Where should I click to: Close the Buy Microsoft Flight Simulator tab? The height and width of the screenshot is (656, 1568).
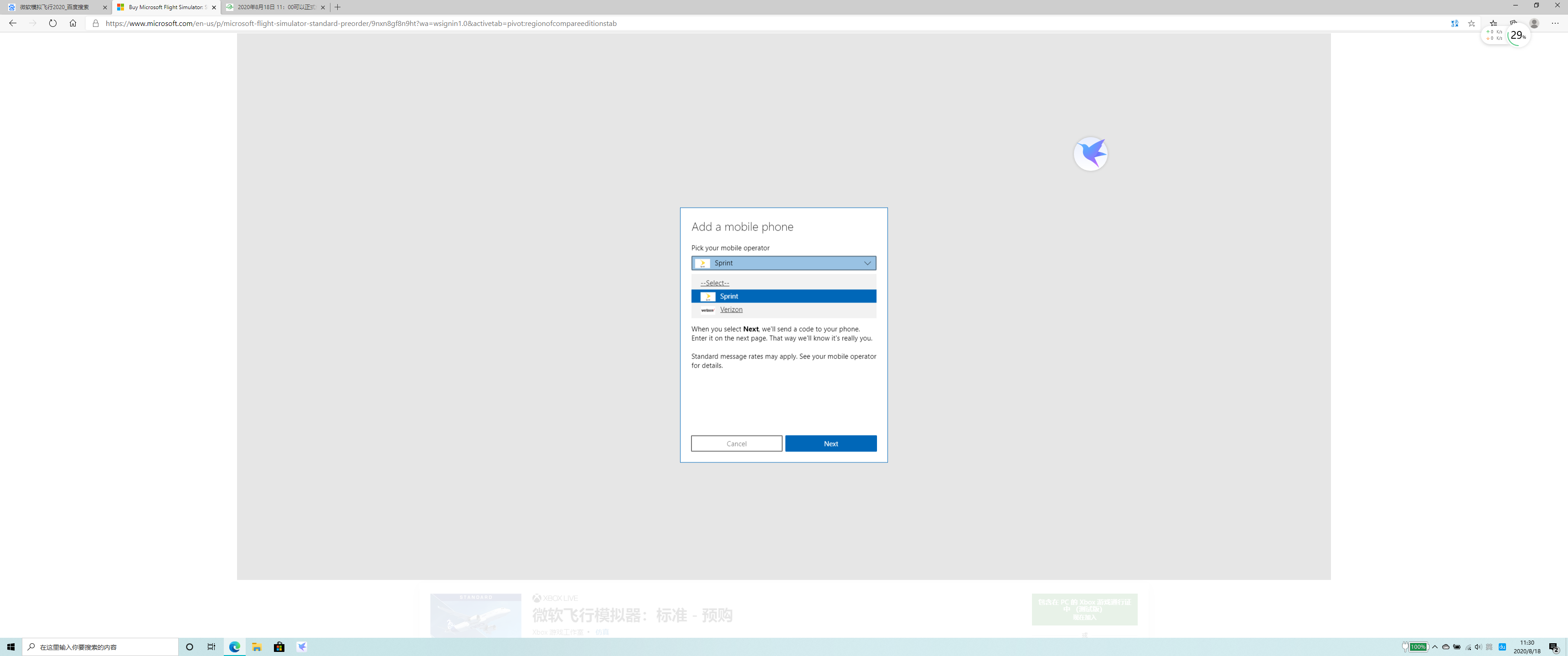(x=214, y=7)
